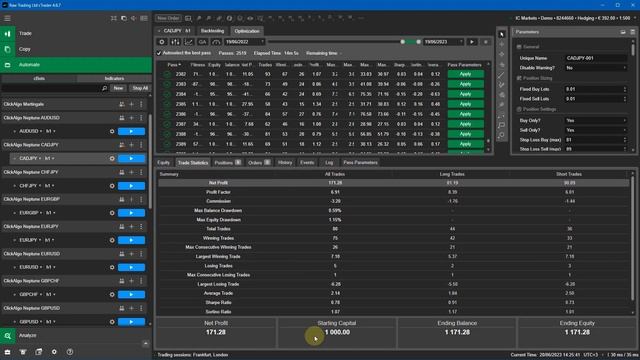
Task: Open EURJPY instance settings gear
Action: 112,240
